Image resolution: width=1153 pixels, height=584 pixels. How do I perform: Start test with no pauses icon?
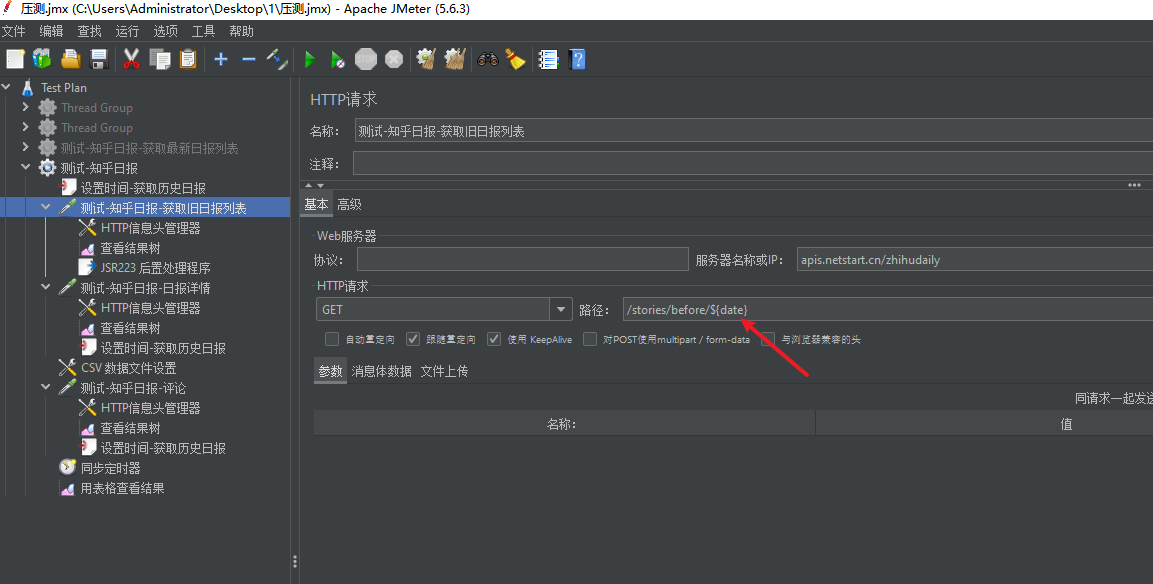coord(338,59)
